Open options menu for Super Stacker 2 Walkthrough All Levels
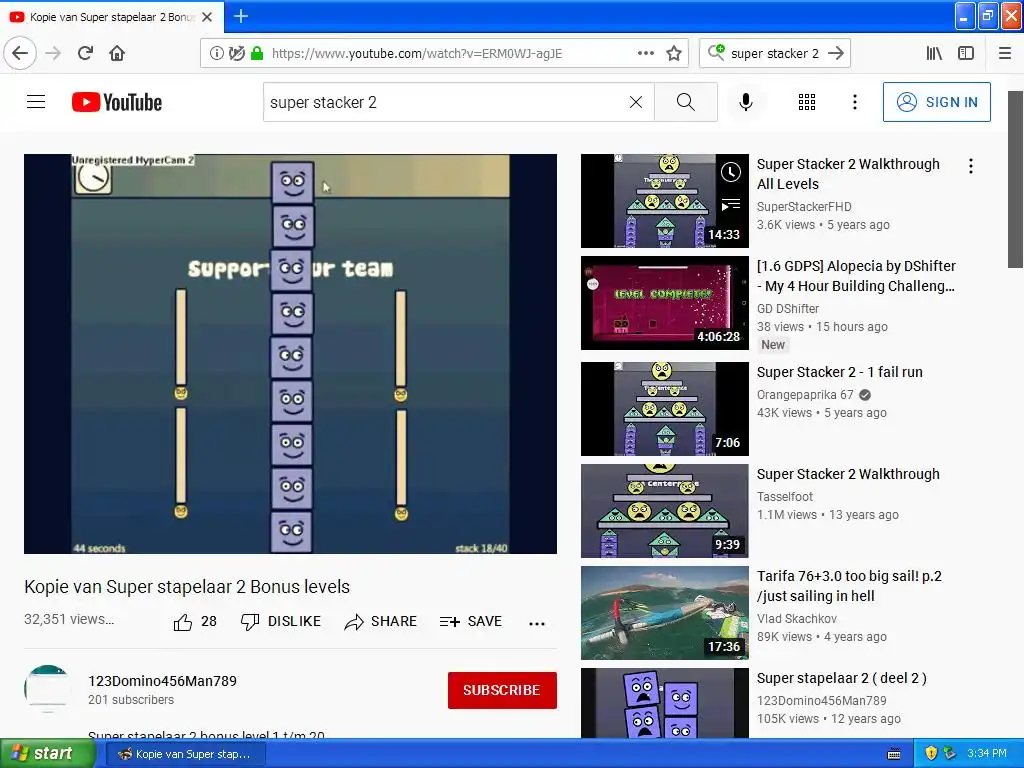Viewport: 1024px width, 768px height. (971, 167)
